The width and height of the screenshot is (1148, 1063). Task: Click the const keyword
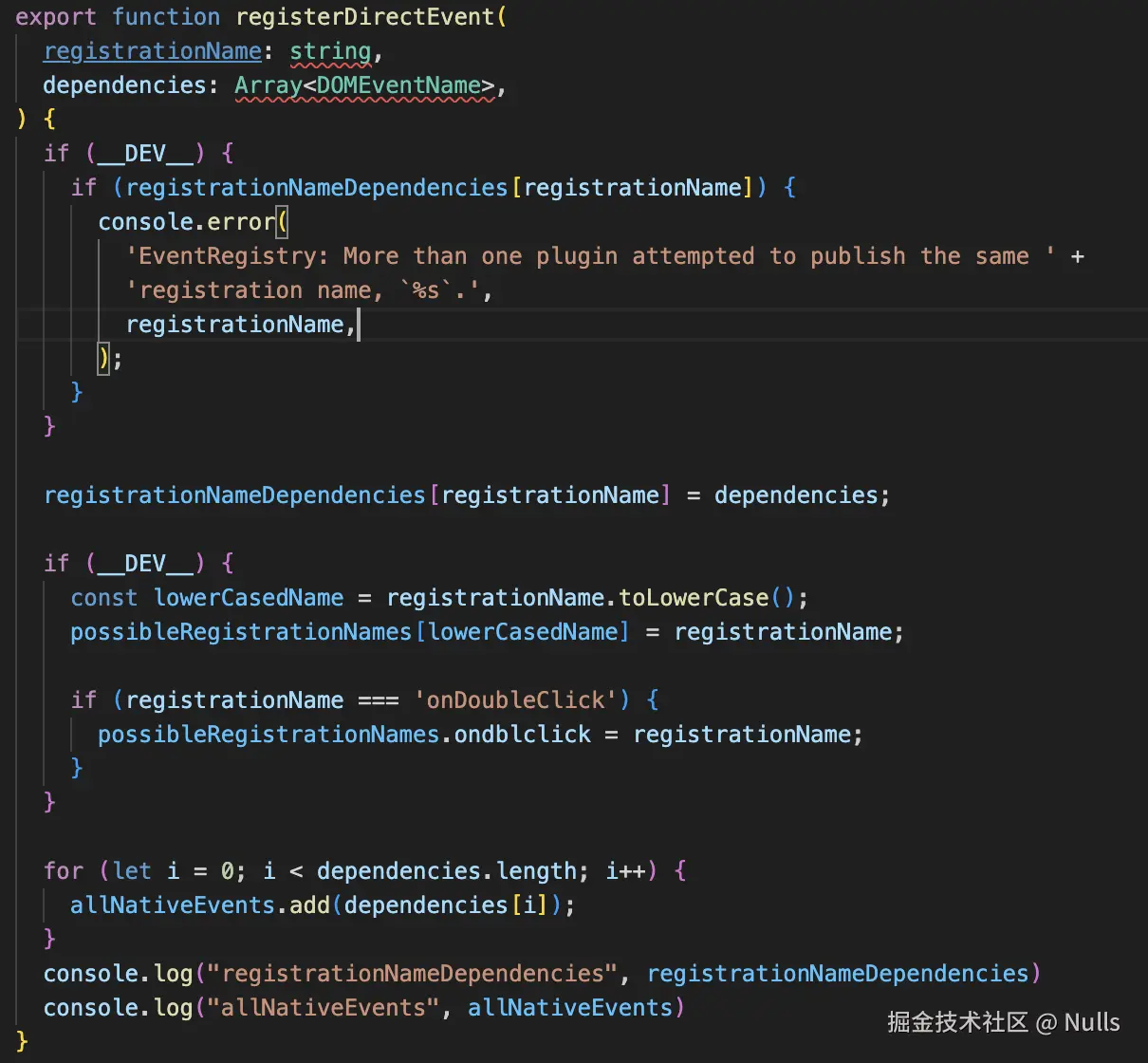[104, 598]
